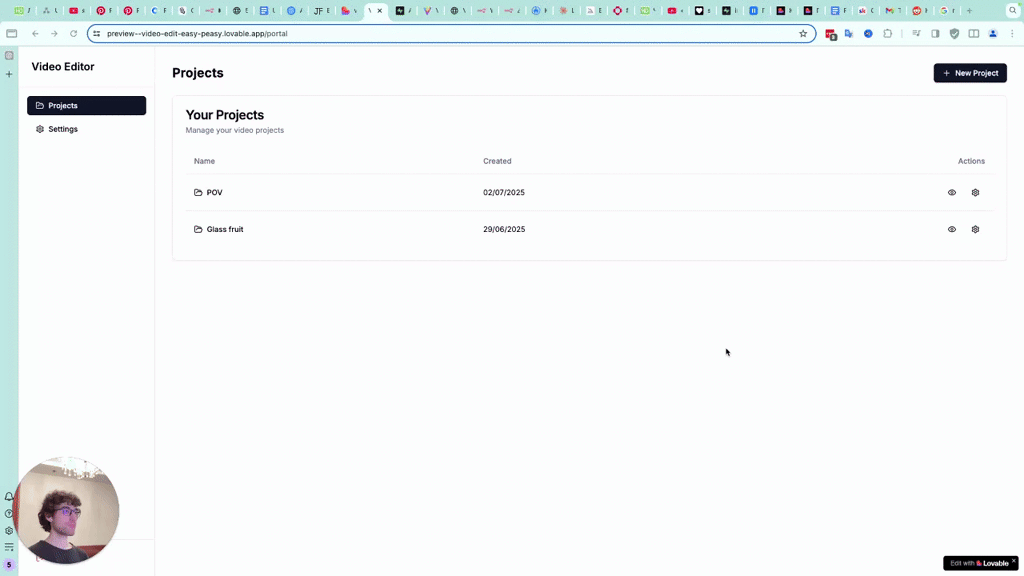This screenshot has height=576, width=1024.
Task: Click the gear icon on the POV row
Action: 975,192
